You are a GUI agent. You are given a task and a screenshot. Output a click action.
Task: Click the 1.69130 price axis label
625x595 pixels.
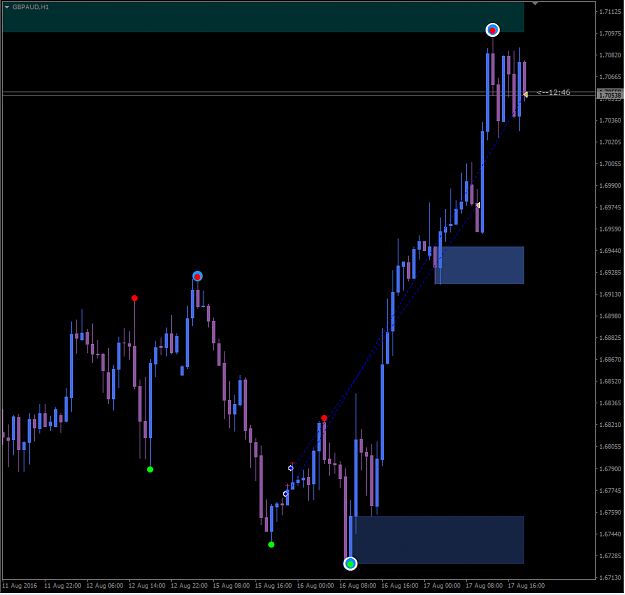610,295
